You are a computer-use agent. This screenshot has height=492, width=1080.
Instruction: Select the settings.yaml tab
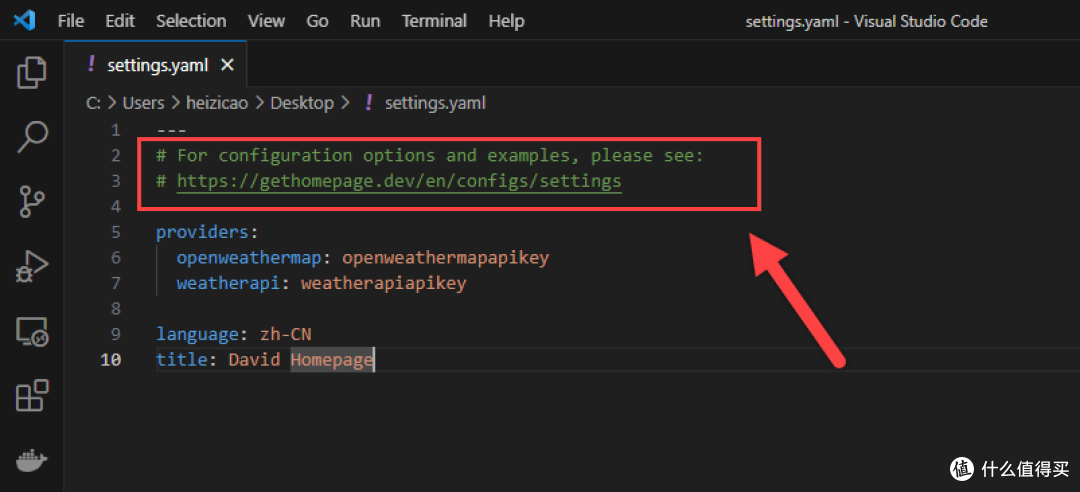tap(157, 65)
